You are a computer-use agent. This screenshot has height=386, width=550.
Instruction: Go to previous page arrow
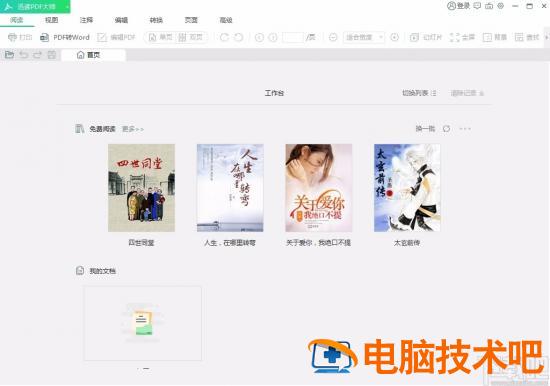[x=259, y=37]
